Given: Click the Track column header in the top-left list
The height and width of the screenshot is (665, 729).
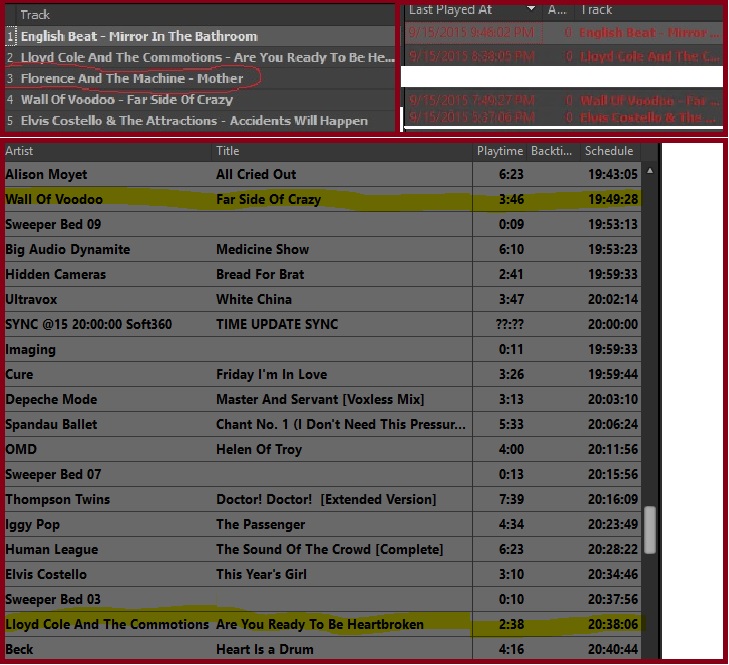Looking at the screenshot, I should (x=35, y=15).
